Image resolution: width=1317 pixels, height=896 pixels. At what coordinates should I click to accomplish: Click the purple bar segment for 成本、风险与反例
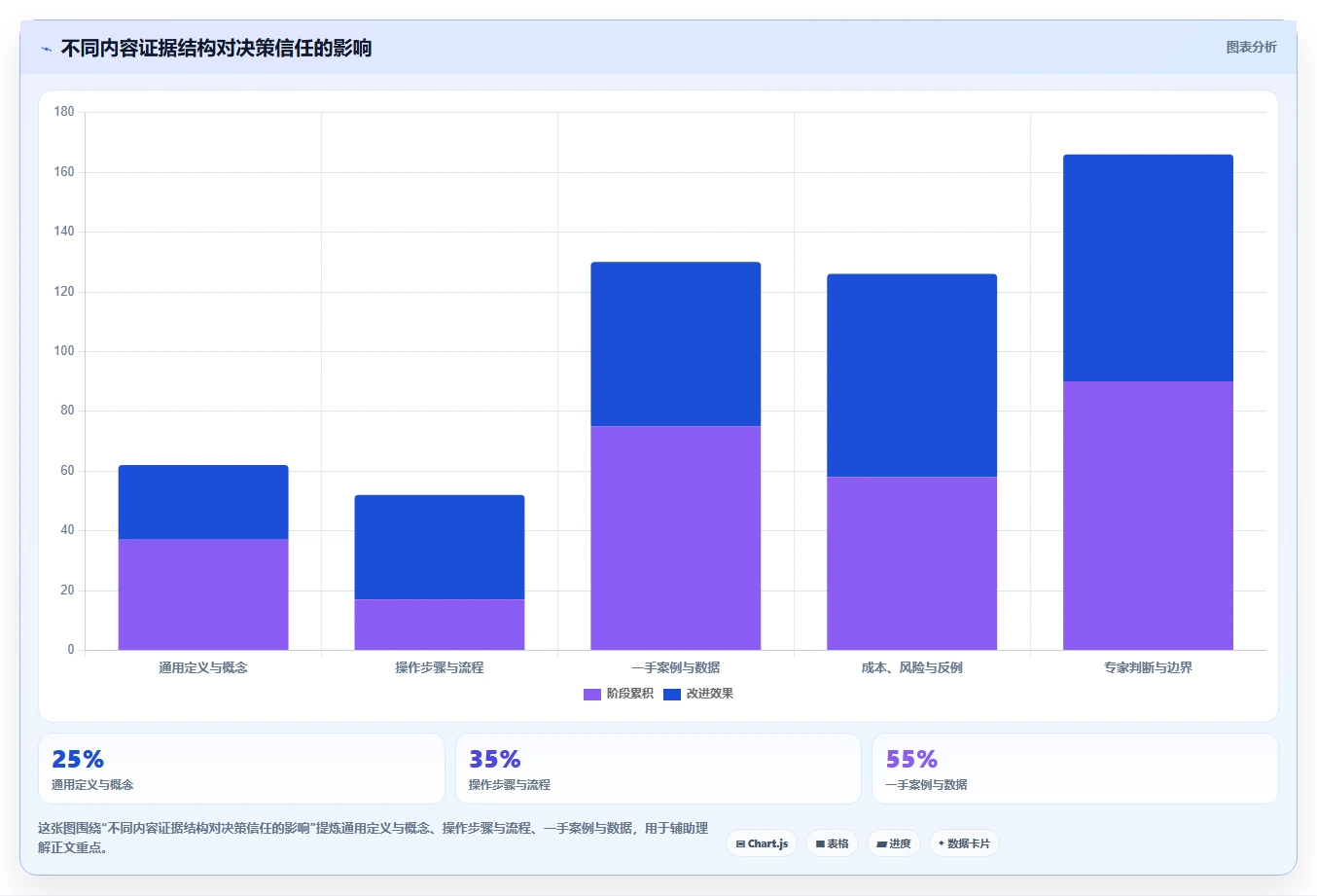912,563
